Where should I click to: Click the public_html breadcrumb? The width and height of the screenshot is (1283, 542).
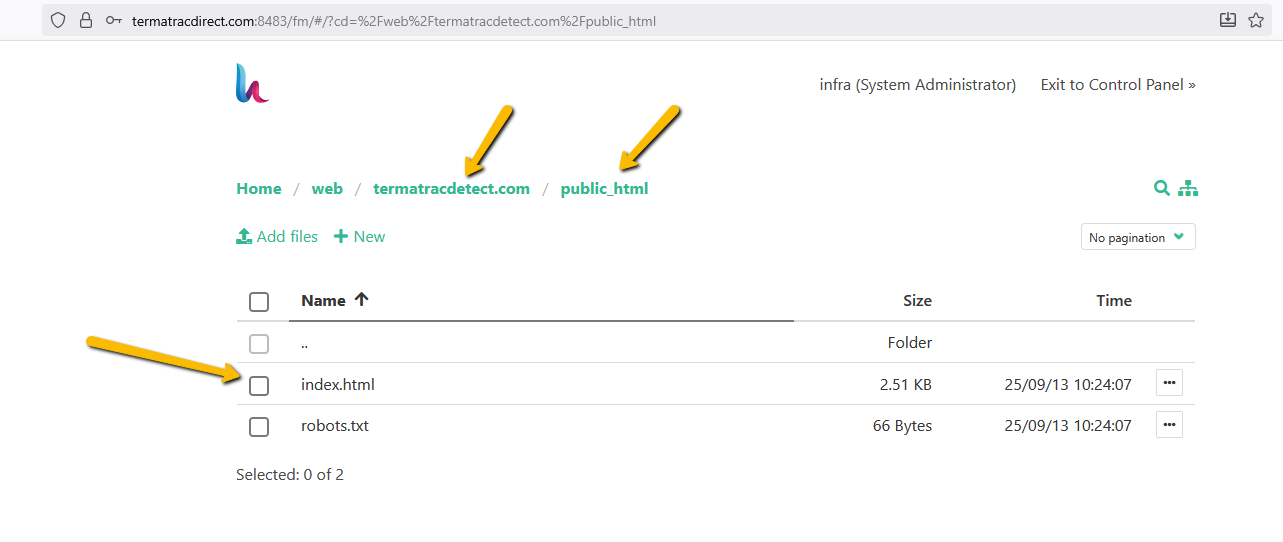coord(604,188)
